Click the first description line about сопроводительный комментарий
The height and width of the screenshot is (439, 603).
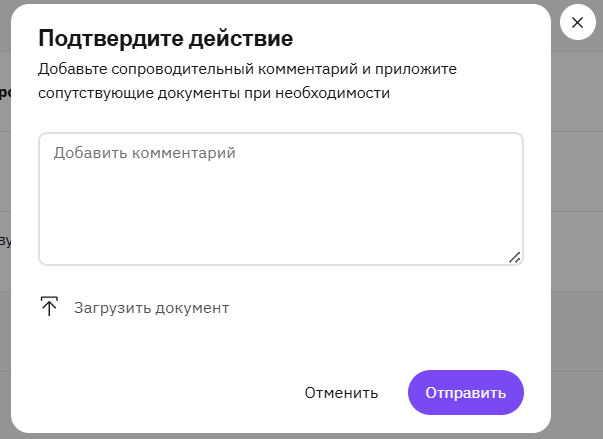[x=247, y=69]
